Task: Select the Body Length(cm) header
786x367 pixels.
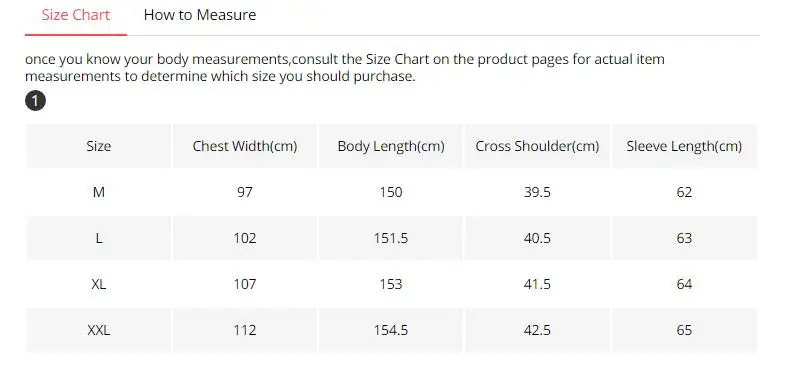Action: tap(391, 146)
